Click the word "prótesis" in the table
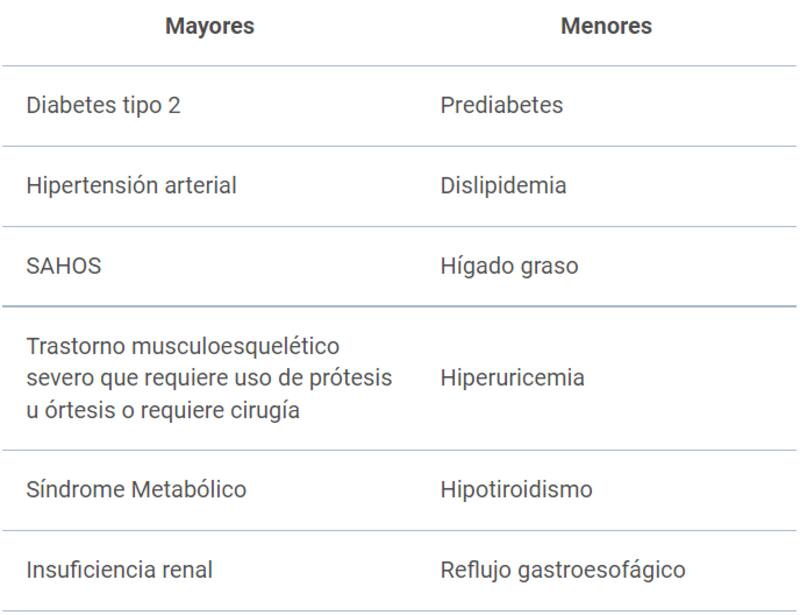This screenshot has width=800, height=615. pyautogui.click(x=350, y=378)
